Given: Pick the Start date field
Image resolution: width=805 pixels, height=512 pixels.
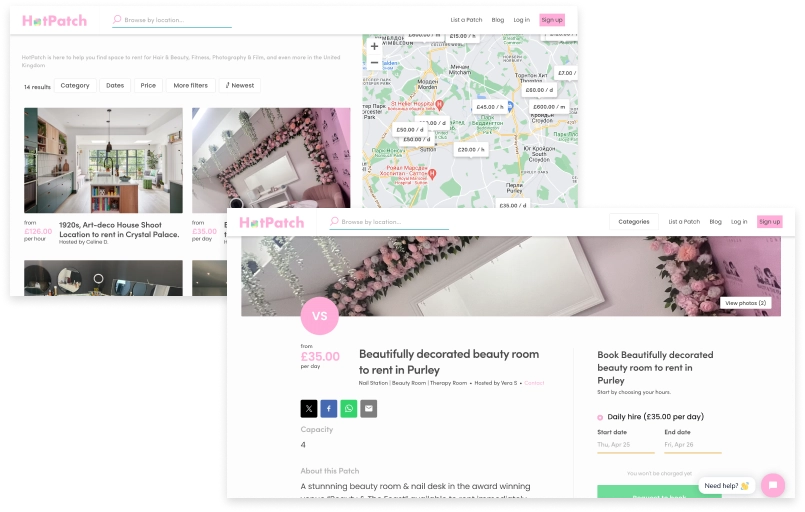Looking at the screenshot, I should 626,445.
